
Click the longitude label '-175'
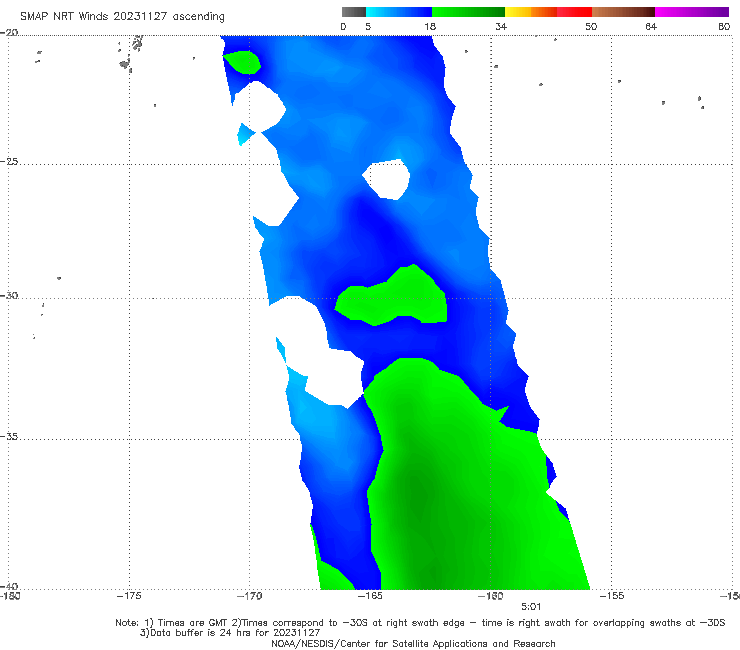129,596
